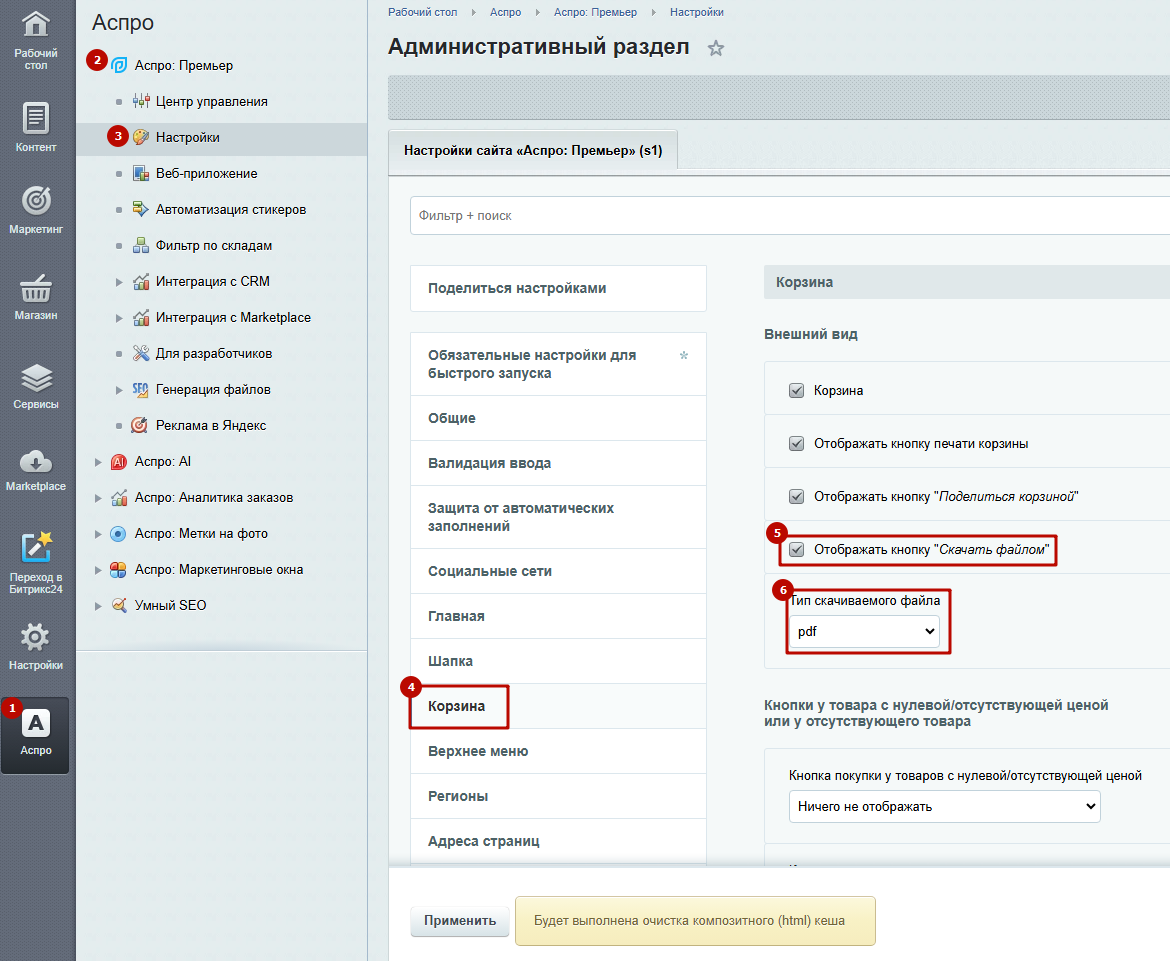Expand Аспро: Маркетинговые окна node
The width and height of the screenshot is (1170, 961).
pyautogui.click(x=98, y=569)
